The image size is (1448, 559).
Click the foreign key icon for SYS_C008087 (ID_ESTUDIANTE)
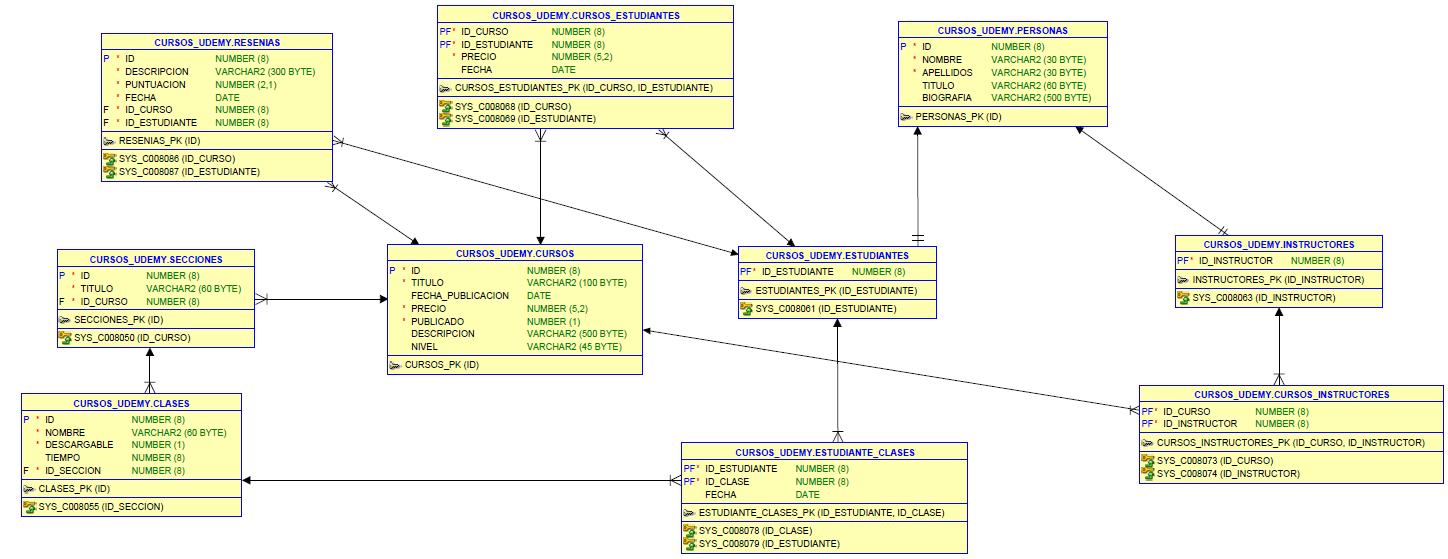coord(110,172)
